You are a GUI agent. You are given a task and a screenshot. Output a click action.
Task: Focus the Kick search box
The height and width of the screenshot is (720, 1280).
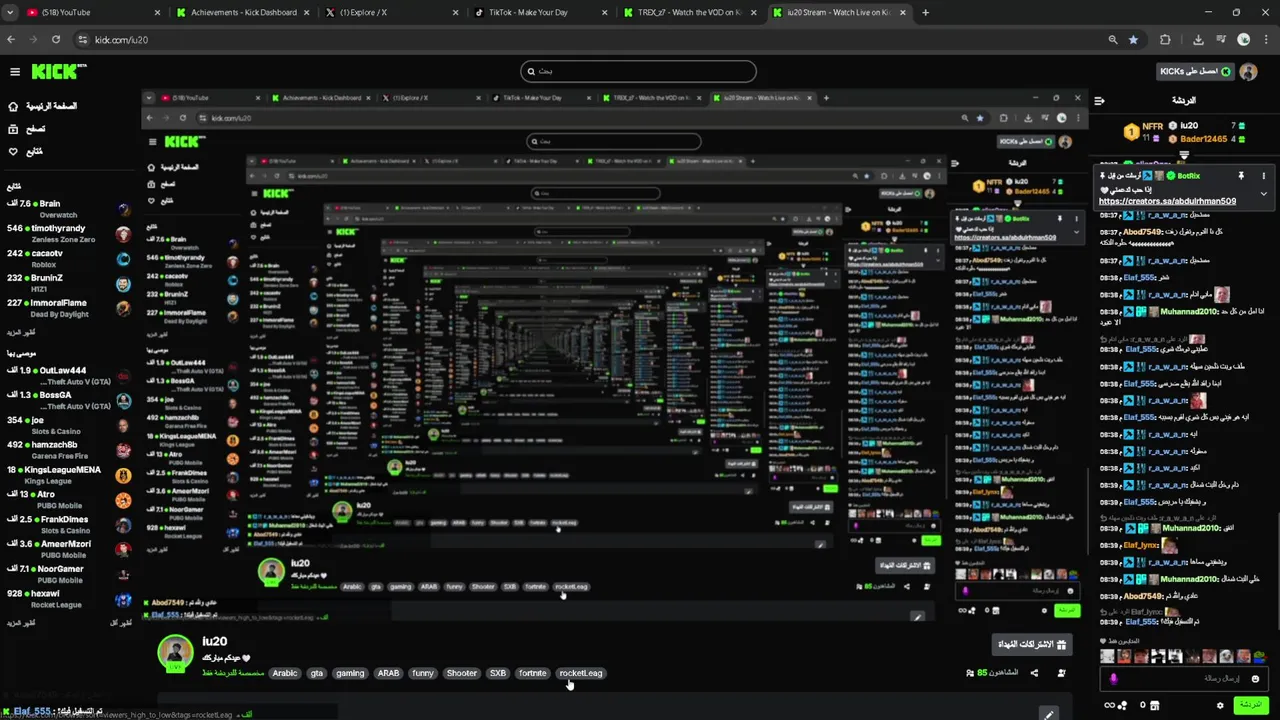pyautogui.click(x=638, y=71)
